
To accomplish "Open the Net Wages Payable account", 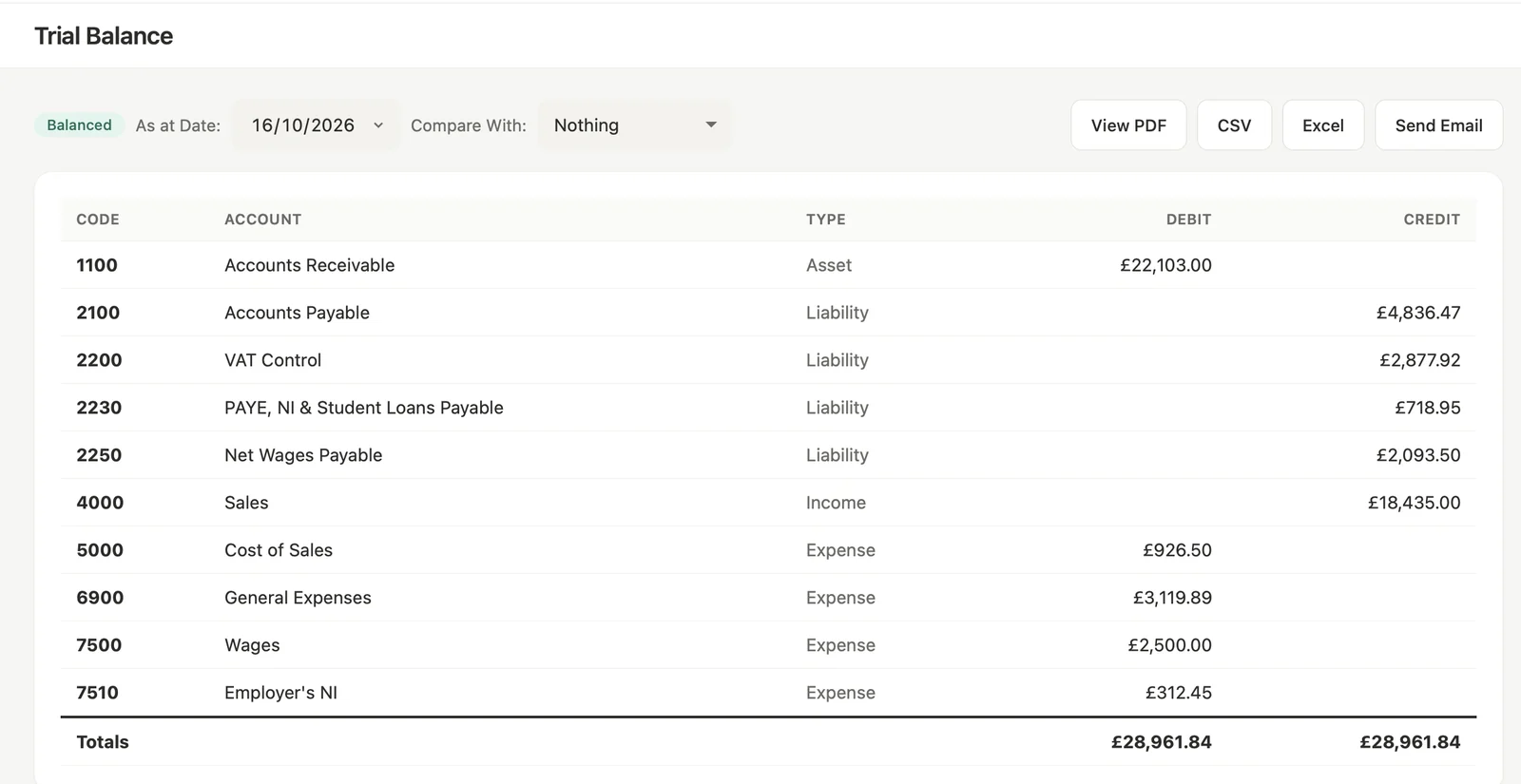I will [x=303, y=455].
